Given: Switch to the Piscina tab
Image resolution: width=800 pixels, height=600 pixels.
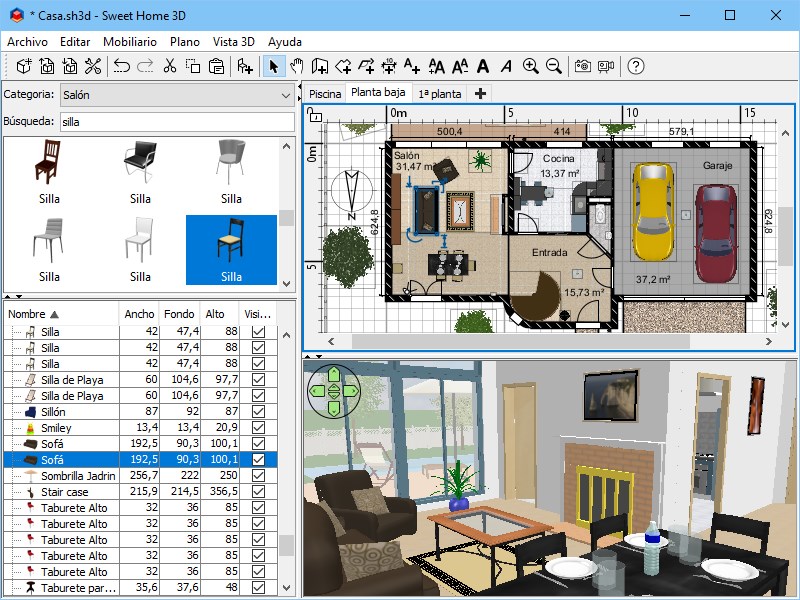Looking at the screenshot, I should 325,94.
